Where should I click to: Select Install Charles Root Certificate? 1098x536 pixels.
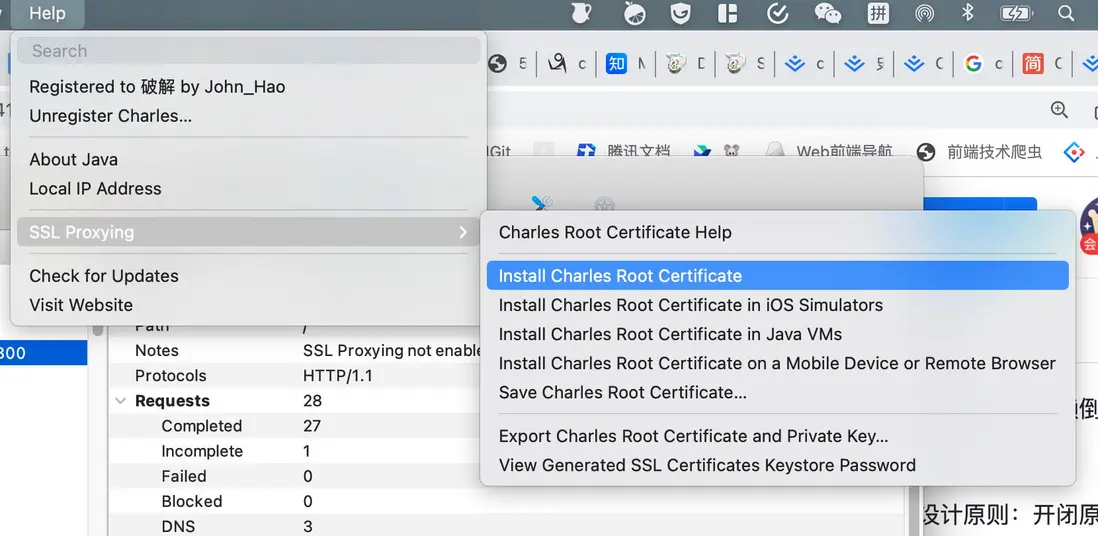[x=620, y=276]
